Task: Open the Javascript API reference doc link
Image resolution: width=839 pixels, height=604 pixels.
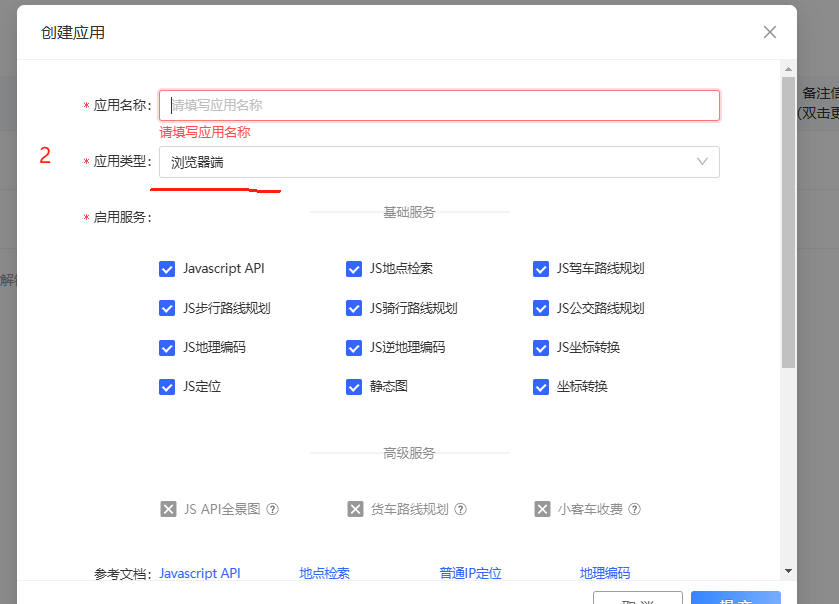Action: [x=200, y=573]
